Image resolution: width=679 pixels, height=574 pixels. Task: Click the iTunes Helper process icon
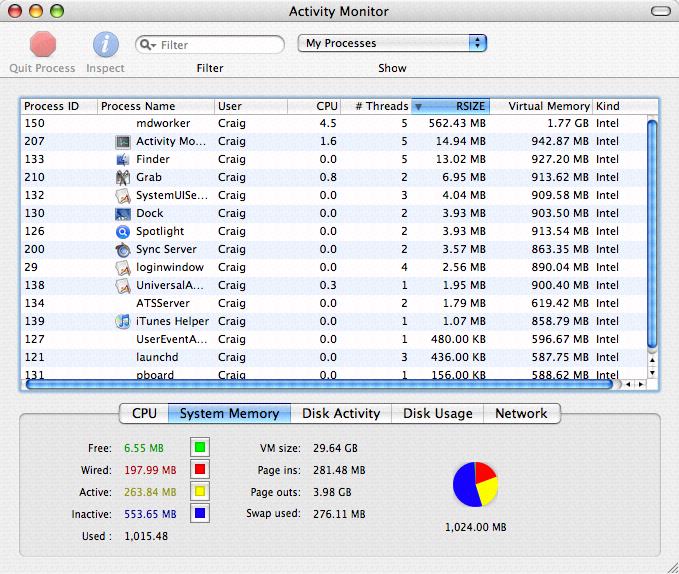click(123, 321)
